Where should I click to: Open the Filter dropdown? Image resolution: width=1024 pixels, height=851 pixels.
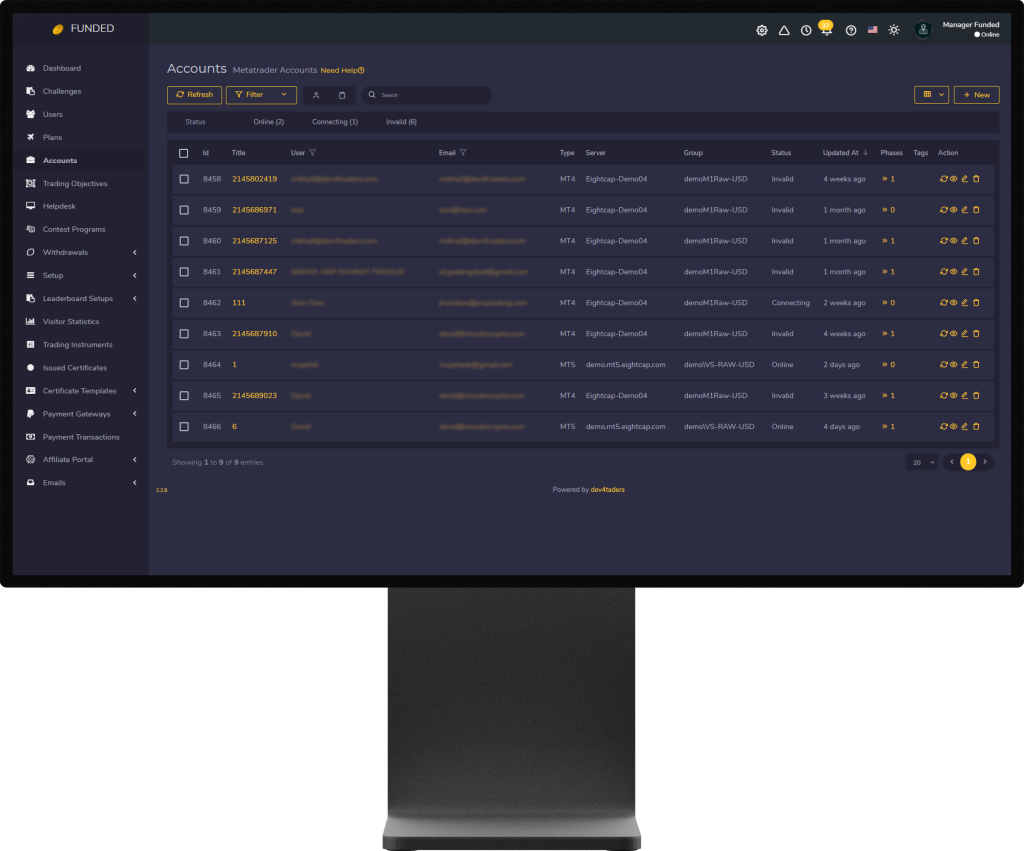[261, 95]
